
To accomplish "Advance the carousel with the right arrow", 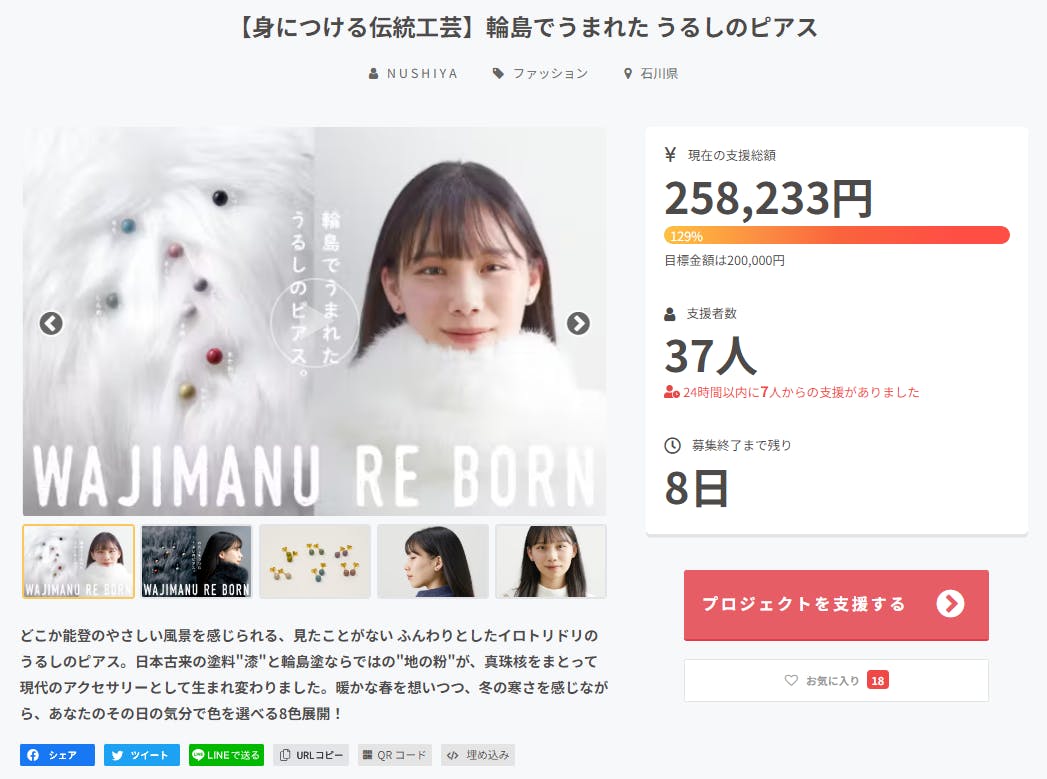I will 578,324.
